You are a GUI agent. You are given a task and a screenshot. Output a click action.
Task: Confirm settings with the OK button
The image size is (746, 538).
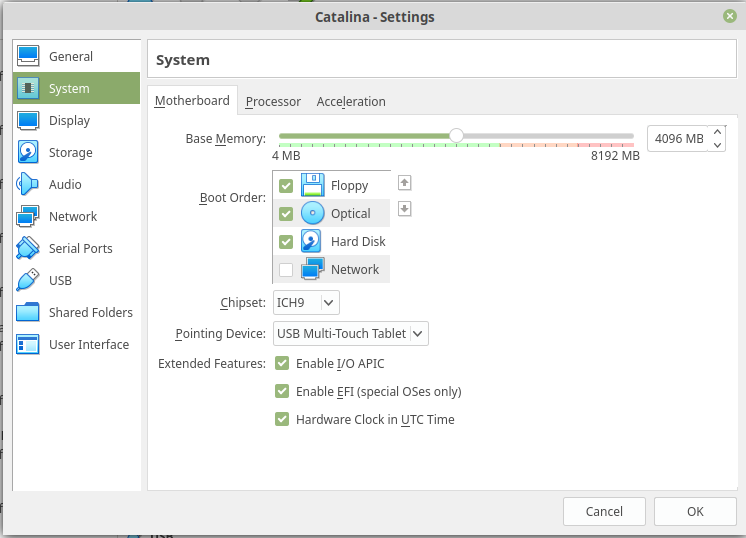coord(695,511)
